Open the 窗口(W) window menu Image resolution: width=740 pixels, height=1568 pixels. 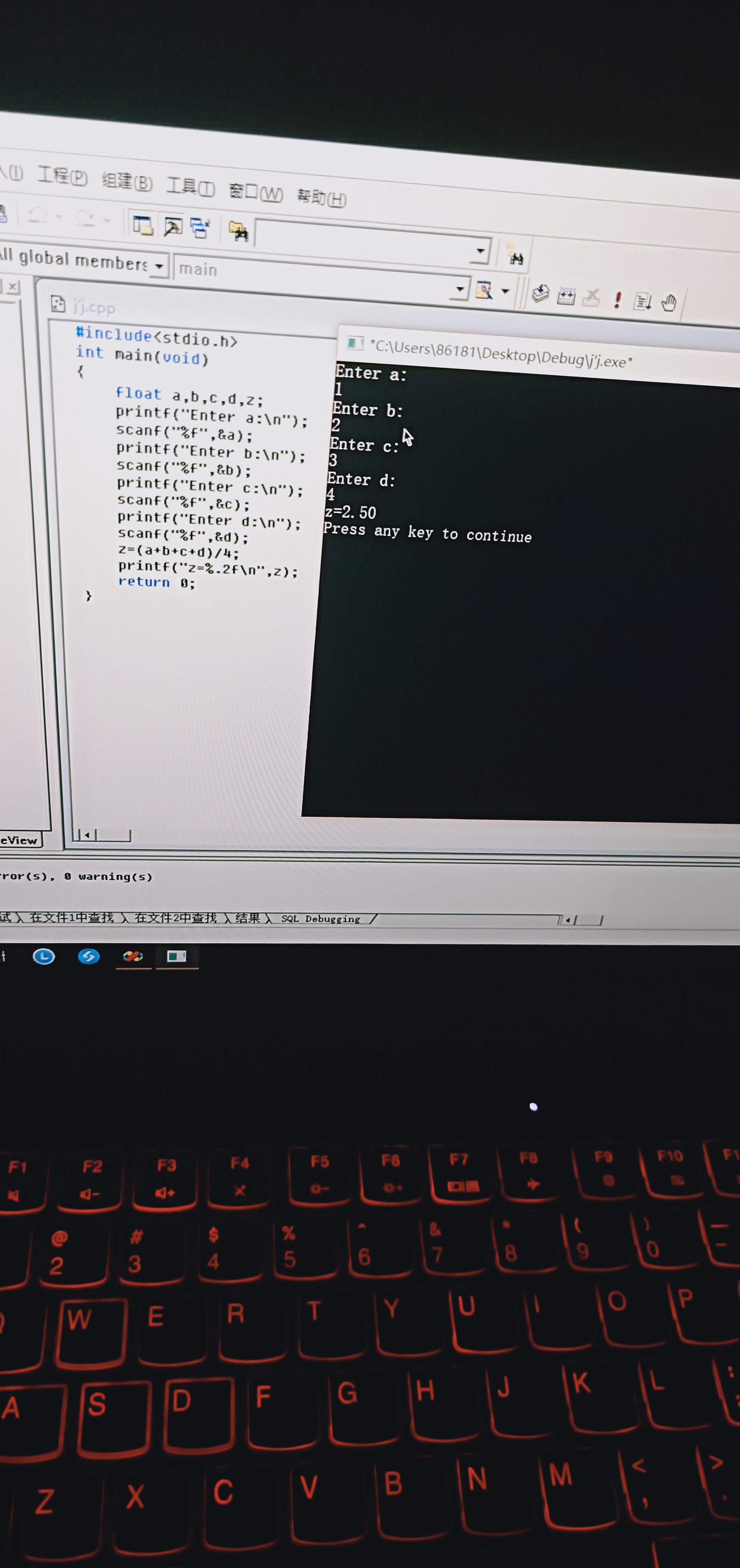pyautogui.click(x=256, y=192)
